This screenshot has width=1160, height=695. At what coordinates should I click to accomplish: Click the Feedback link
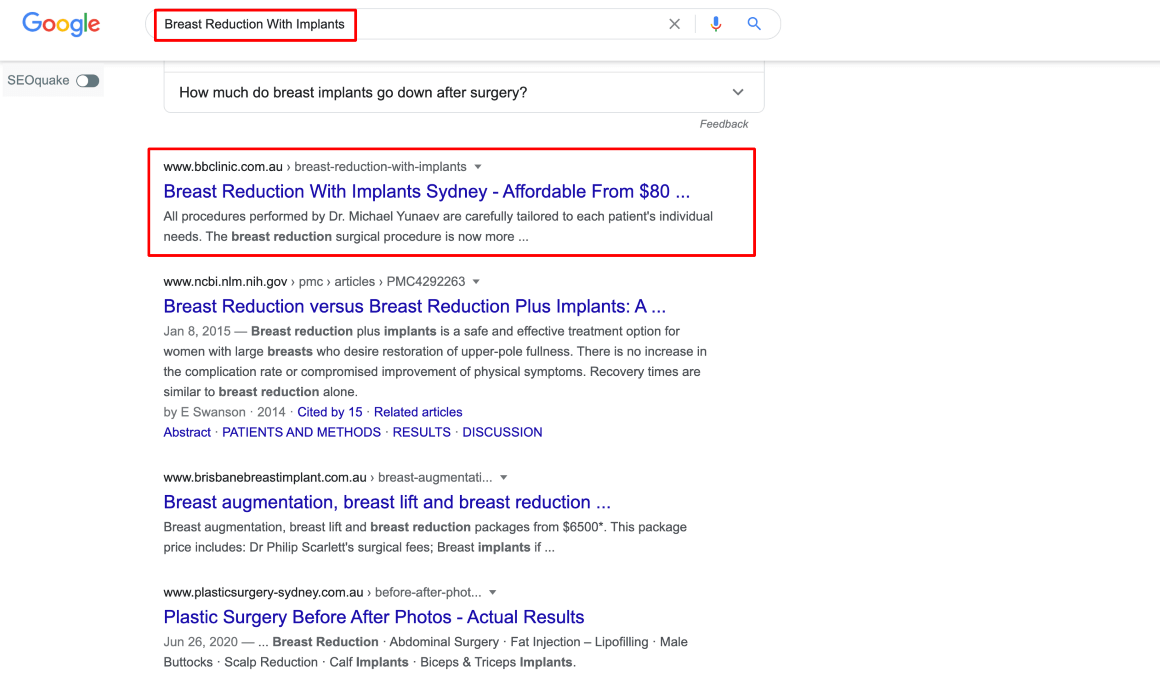[724, 124]
